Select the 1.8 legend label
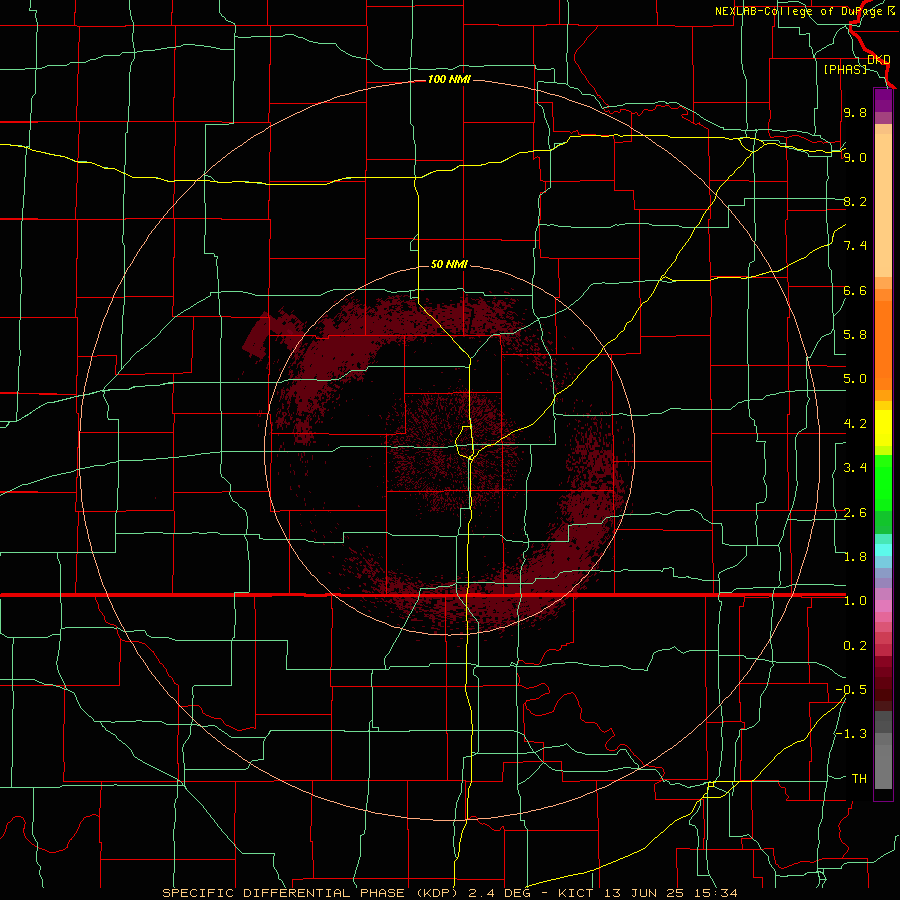Image resolution: width=900 pixels, height=900 pixels. (x=855, y=557)
